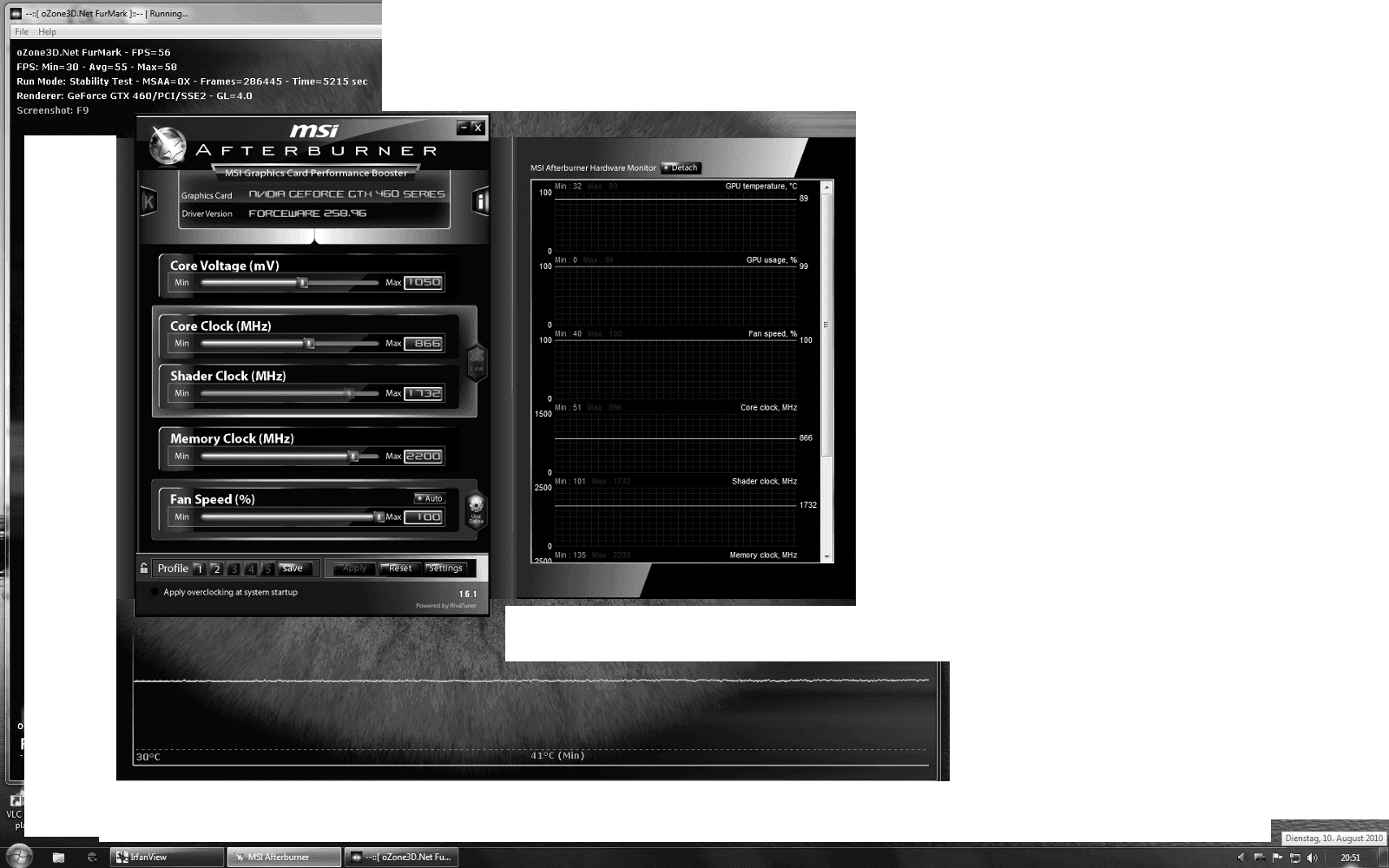Click the 'Renderer: GeForce GTX 460' line in FurMark
Screen dimensions: 1389x868
coord(135,95)
